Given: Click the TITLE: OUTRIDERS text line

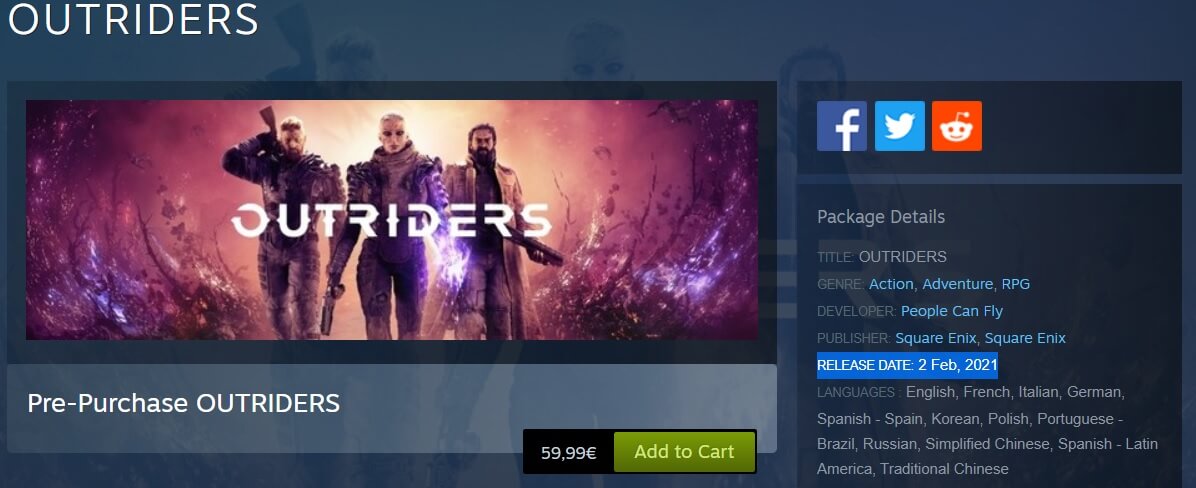Looking at the screenshot, I should (x=882, y=257).
